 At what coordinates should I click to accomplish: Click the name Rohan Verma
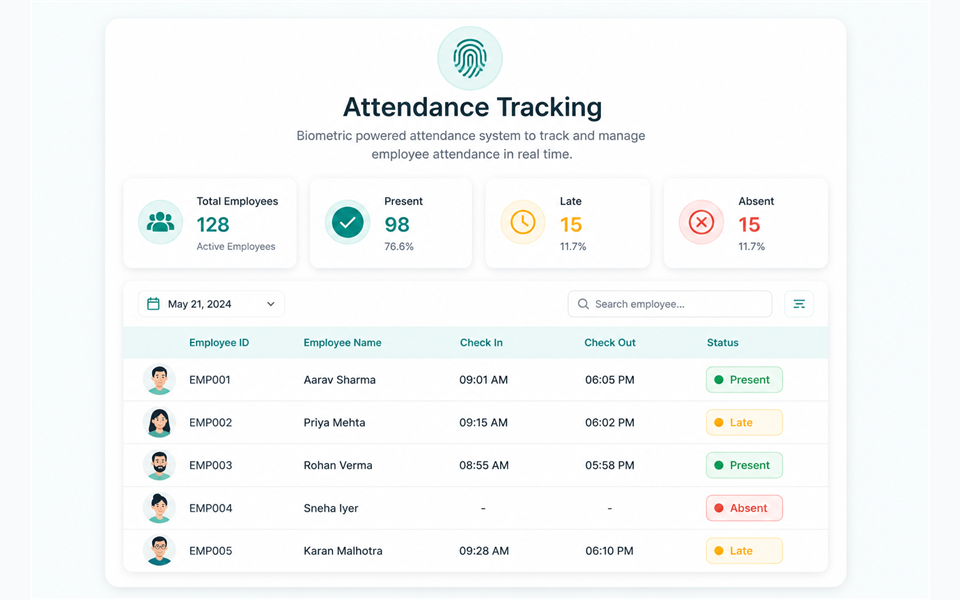click(x=338, y=465)
